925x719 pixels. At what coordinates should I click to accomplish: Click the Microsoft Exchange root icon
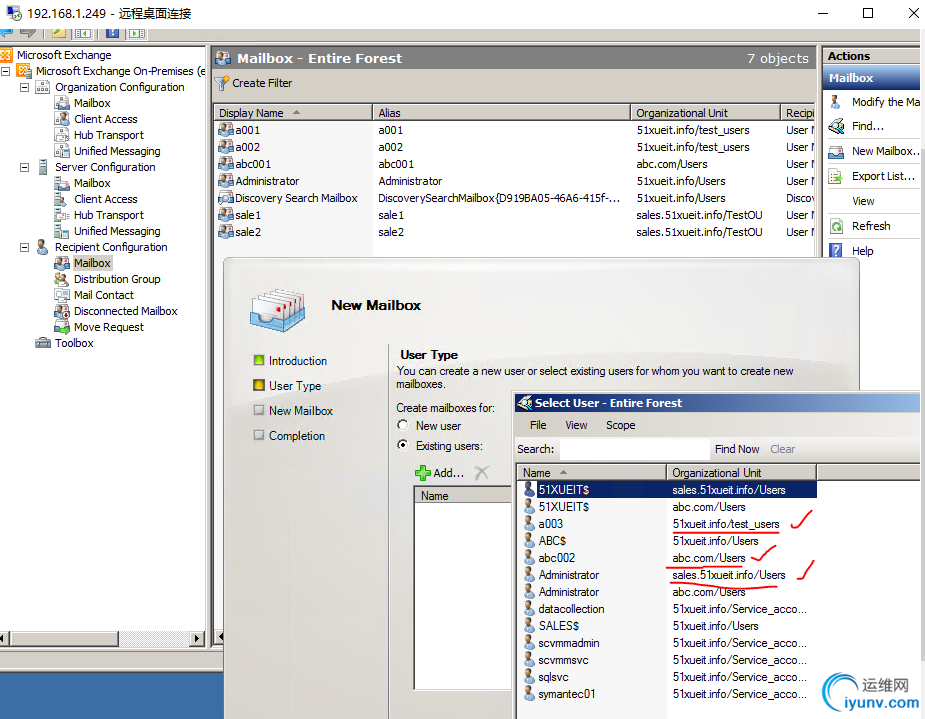(6, 55)
